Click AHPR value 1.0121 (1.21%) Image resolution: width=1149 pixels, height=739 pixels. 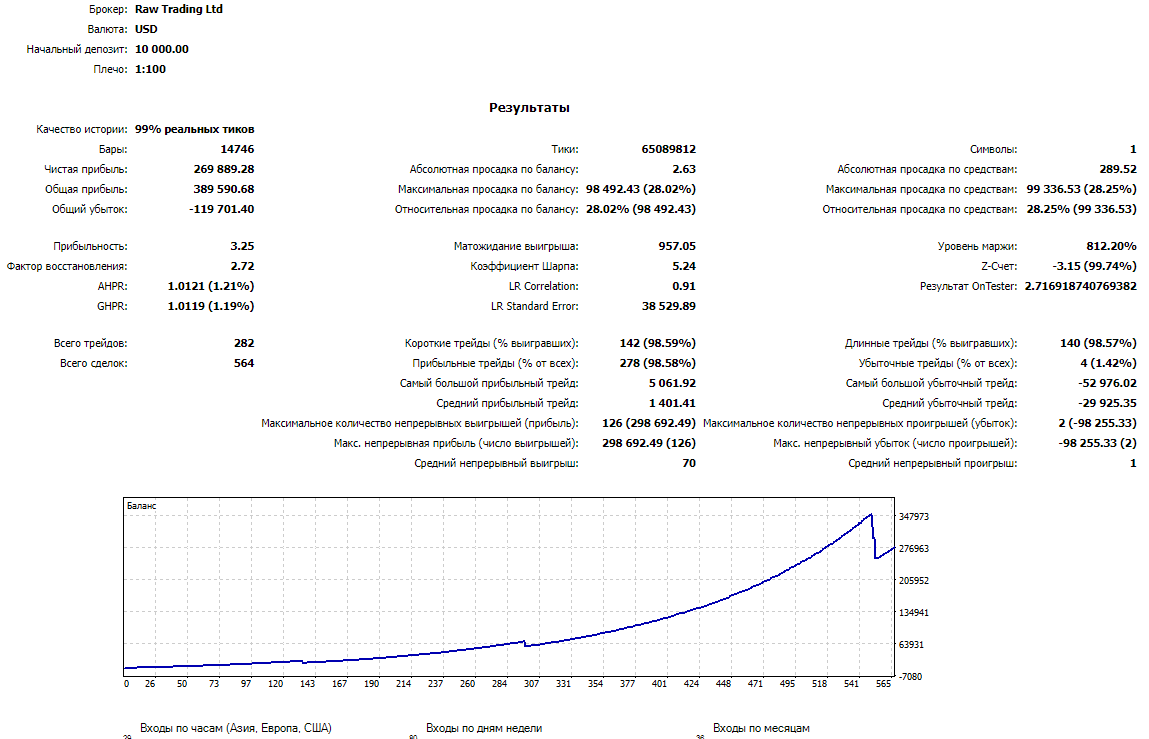211,286
